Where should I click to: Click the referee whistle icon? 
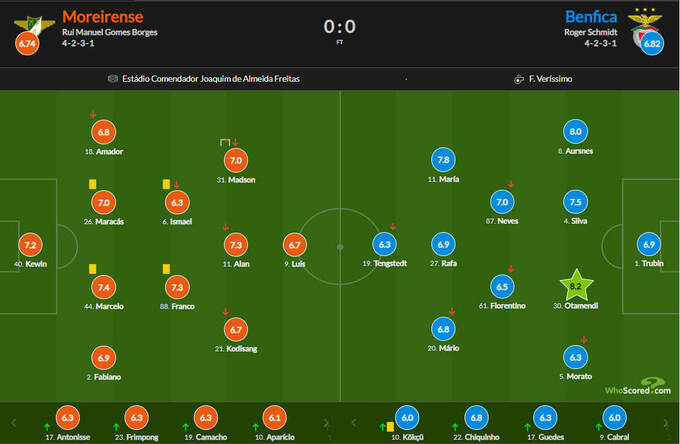(518, 78)
